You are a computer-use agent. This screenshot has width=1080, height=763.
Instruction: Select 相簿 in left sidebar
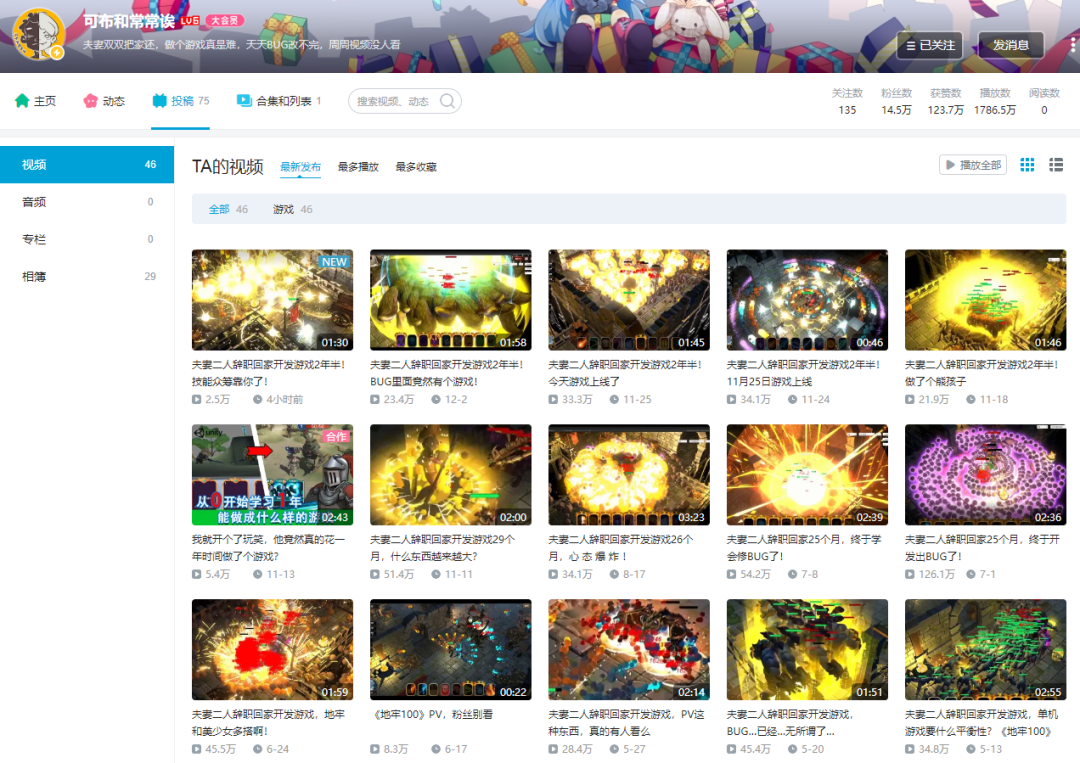point(35,276)
